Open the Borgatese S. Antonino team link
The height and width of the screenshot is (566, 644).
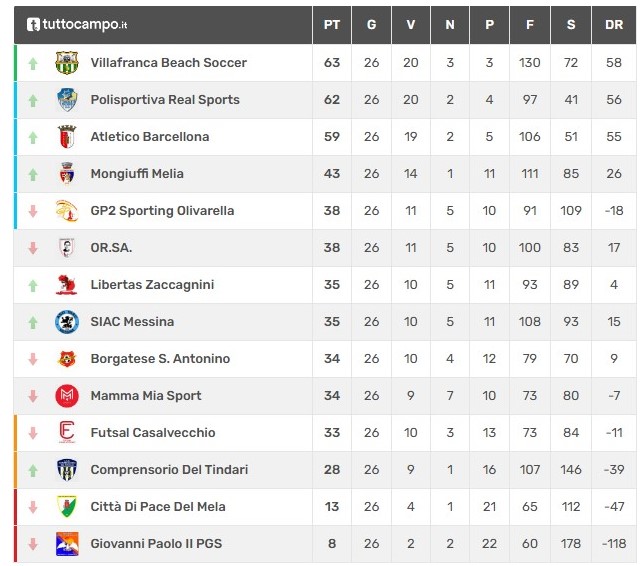point(160,359)
